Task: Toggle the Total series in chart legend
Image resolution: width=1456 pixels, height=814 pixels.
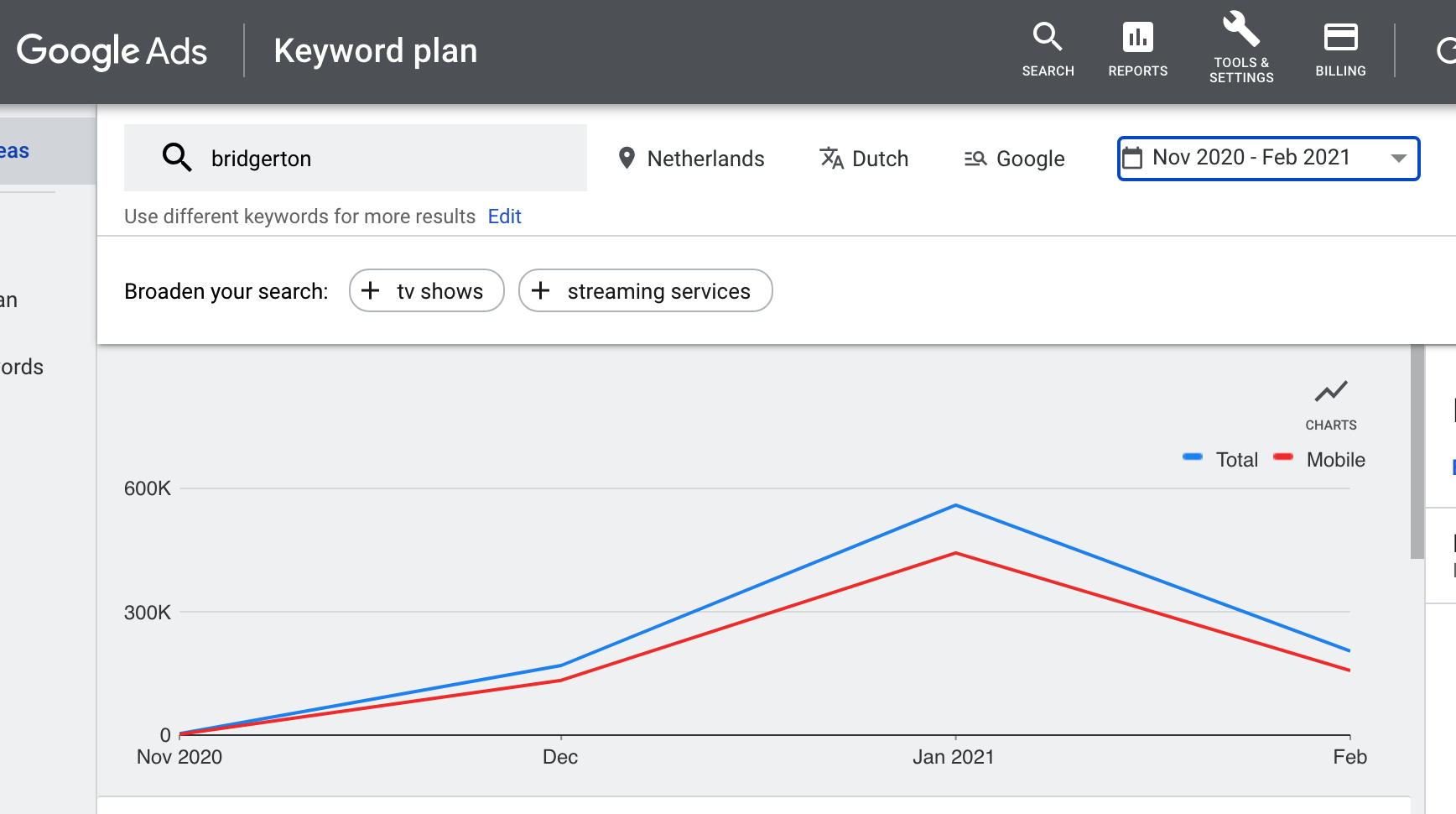Action: point(1220,459)
